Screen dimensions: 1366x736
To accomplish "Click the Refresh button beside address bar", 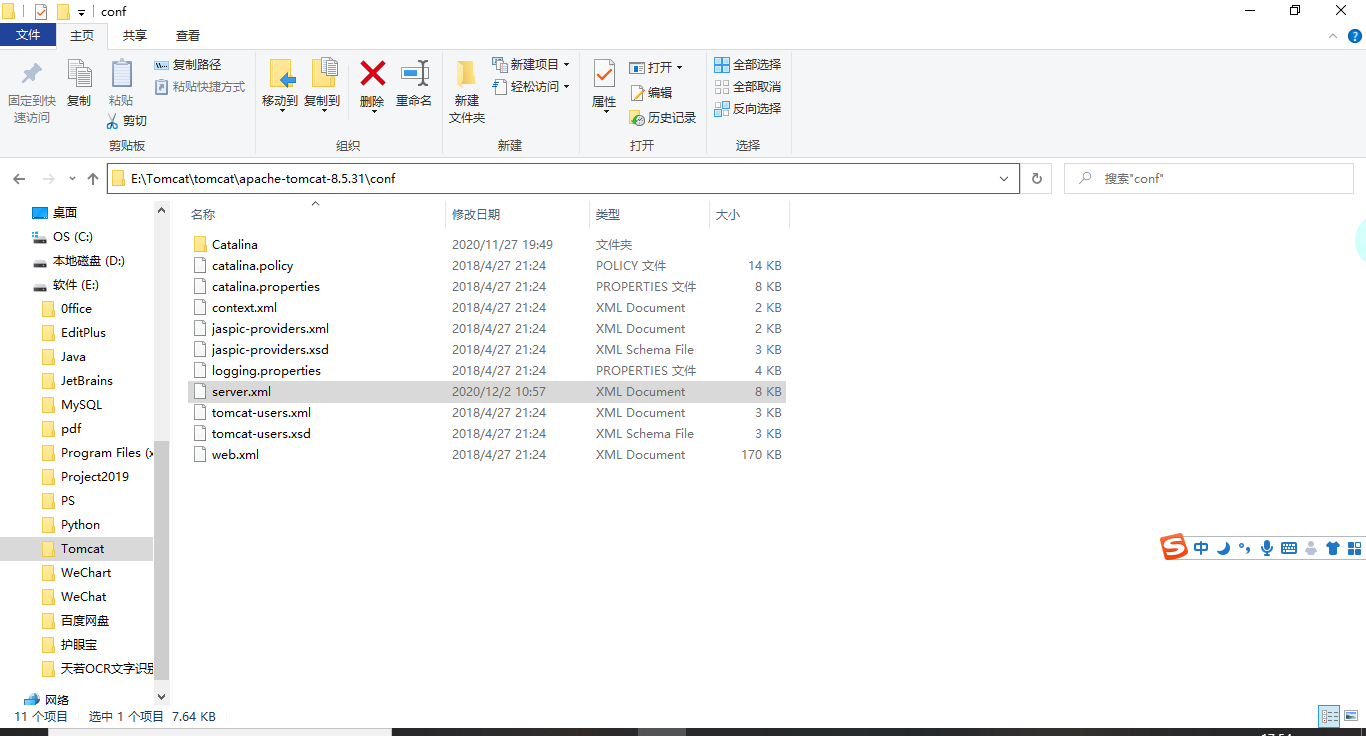I will 1037,179.
